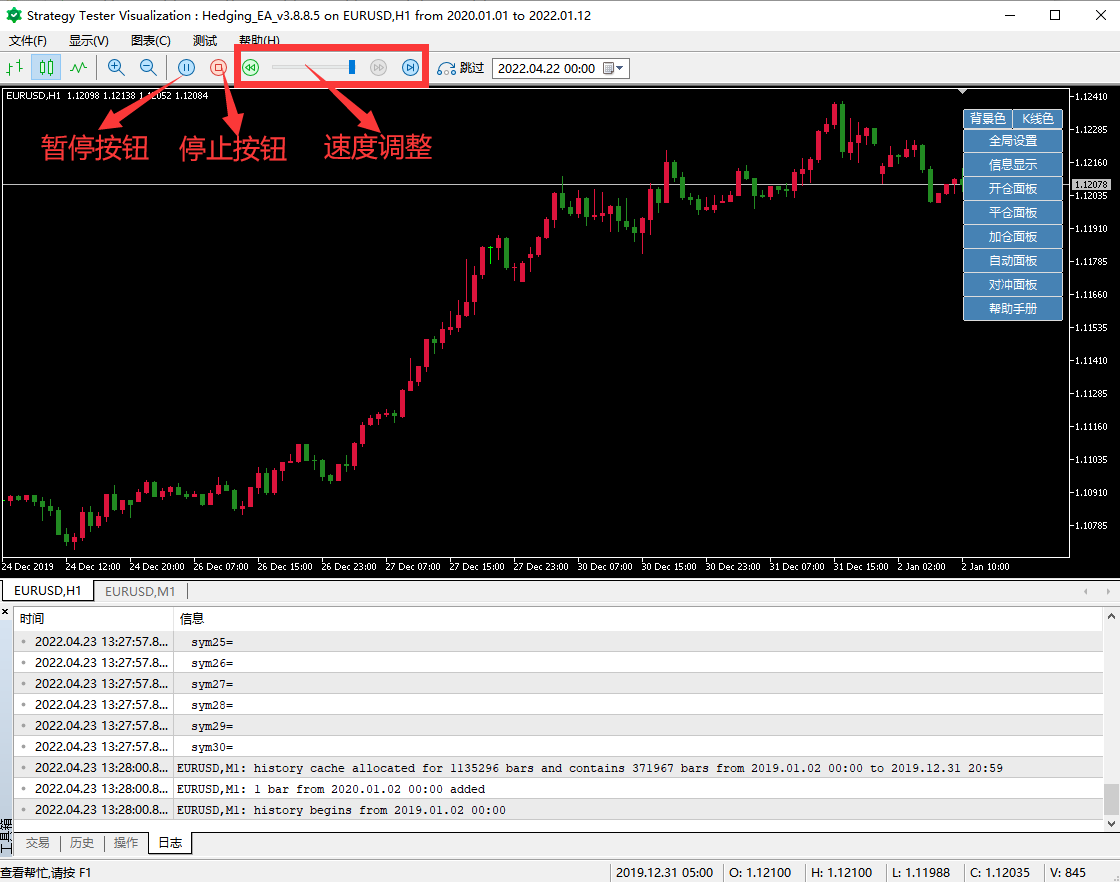Toggle the K线色 candle color button

point(1037,118)
